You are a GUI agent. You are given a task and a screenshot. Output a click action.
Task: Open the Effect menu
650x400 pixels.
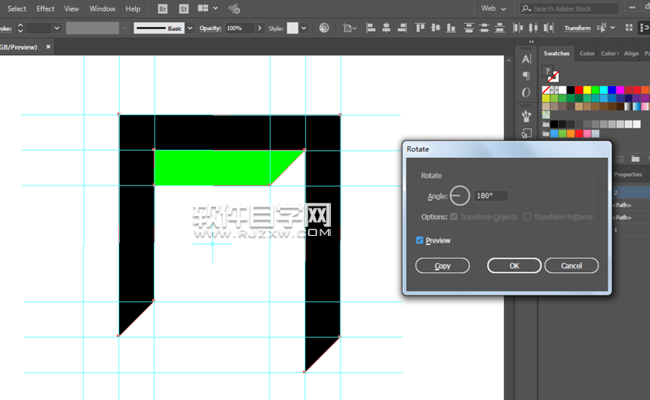click(x=46, y=8)
